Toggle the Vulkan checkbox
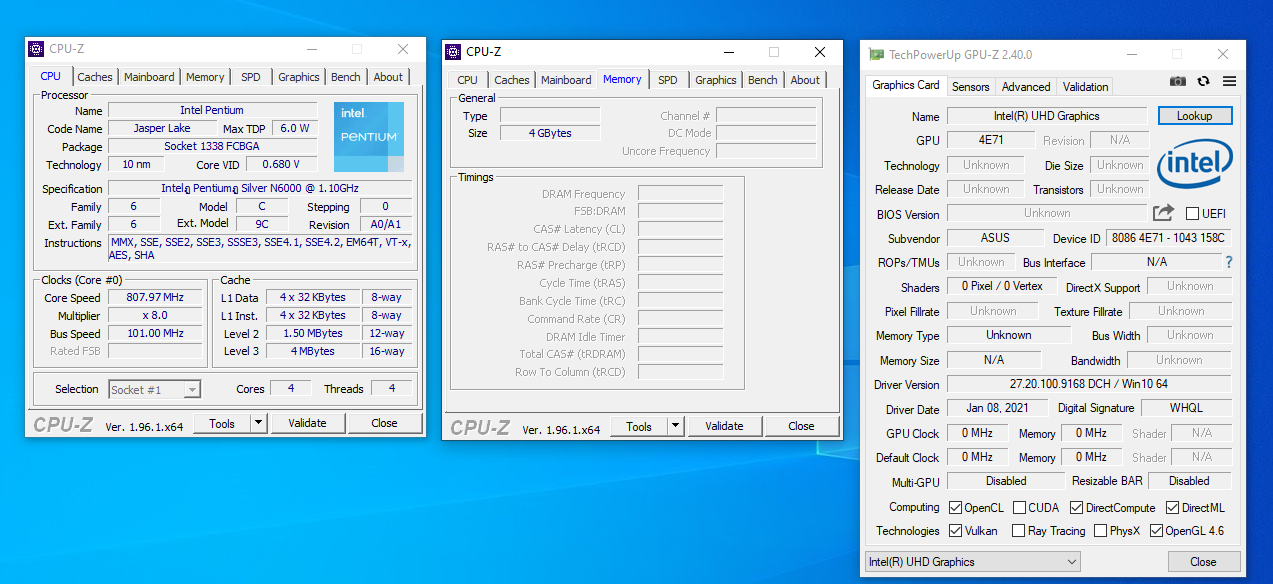Screen dimensions: 1273x584 tap(955, 531)
